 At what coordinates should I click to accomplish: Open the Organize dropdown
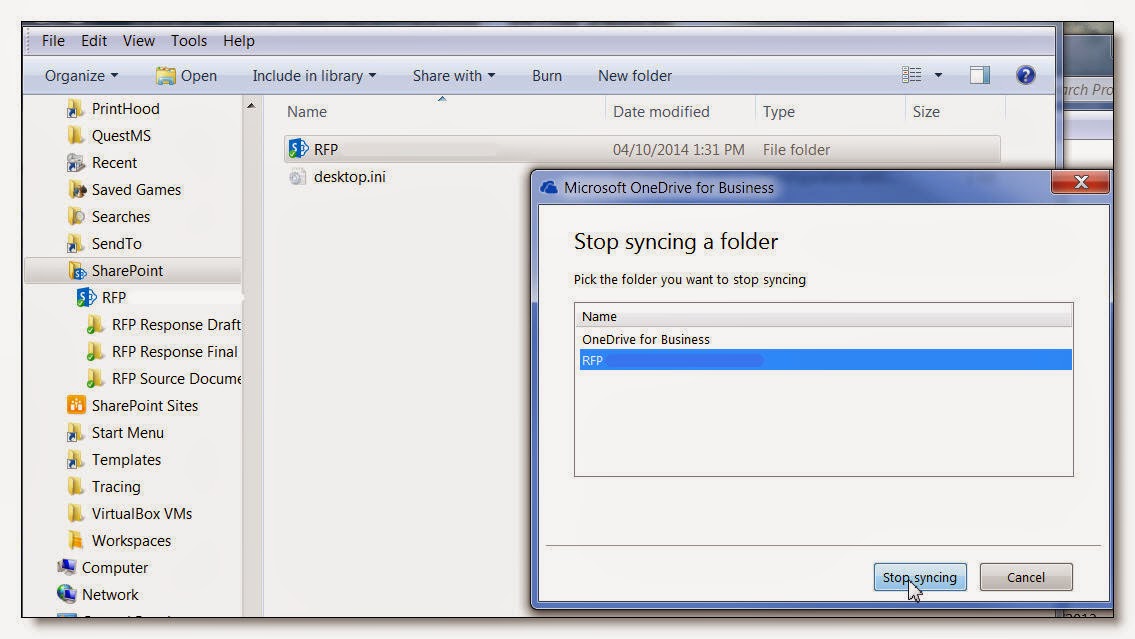point(81,76)
